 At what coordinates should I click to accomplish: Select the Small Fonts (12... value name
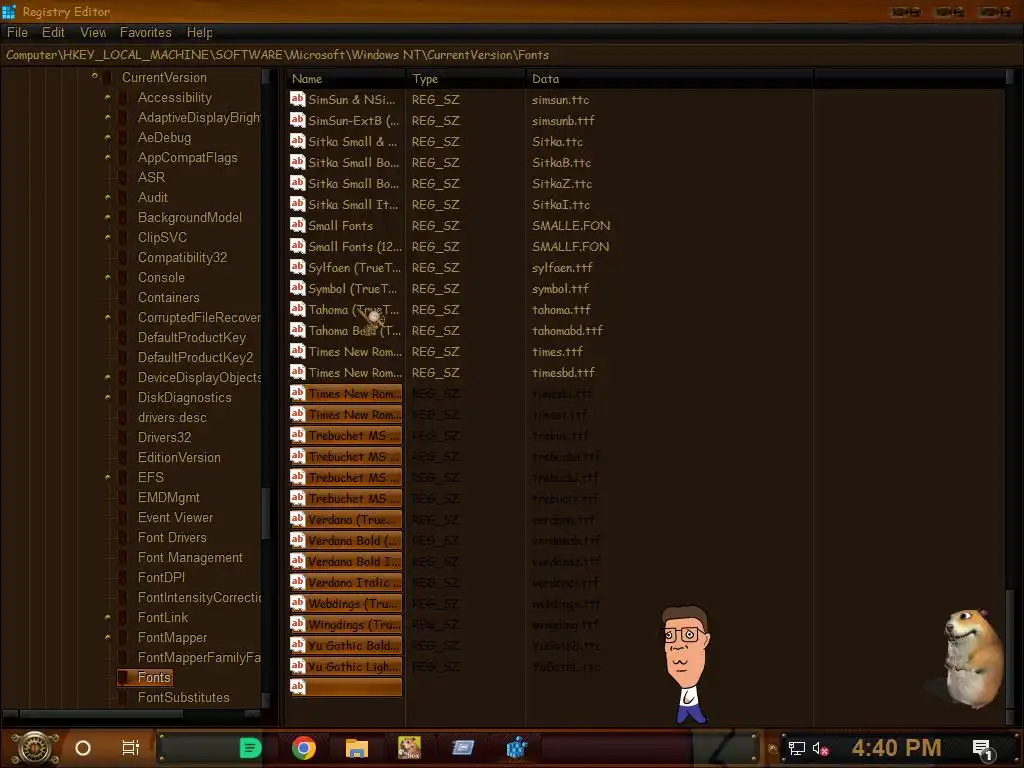pos(355,247)
